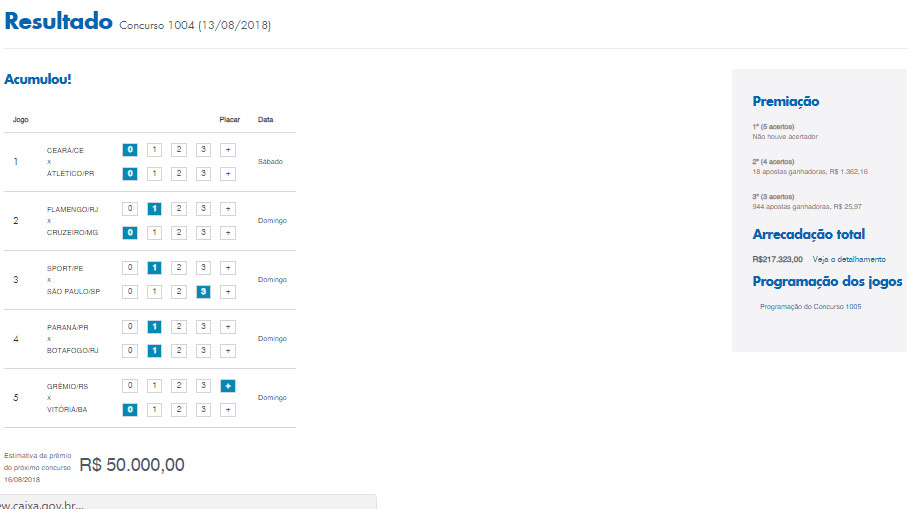Select score 2 box for Botafogo/RJ
The image size is (907, 509).
(179, 351)
